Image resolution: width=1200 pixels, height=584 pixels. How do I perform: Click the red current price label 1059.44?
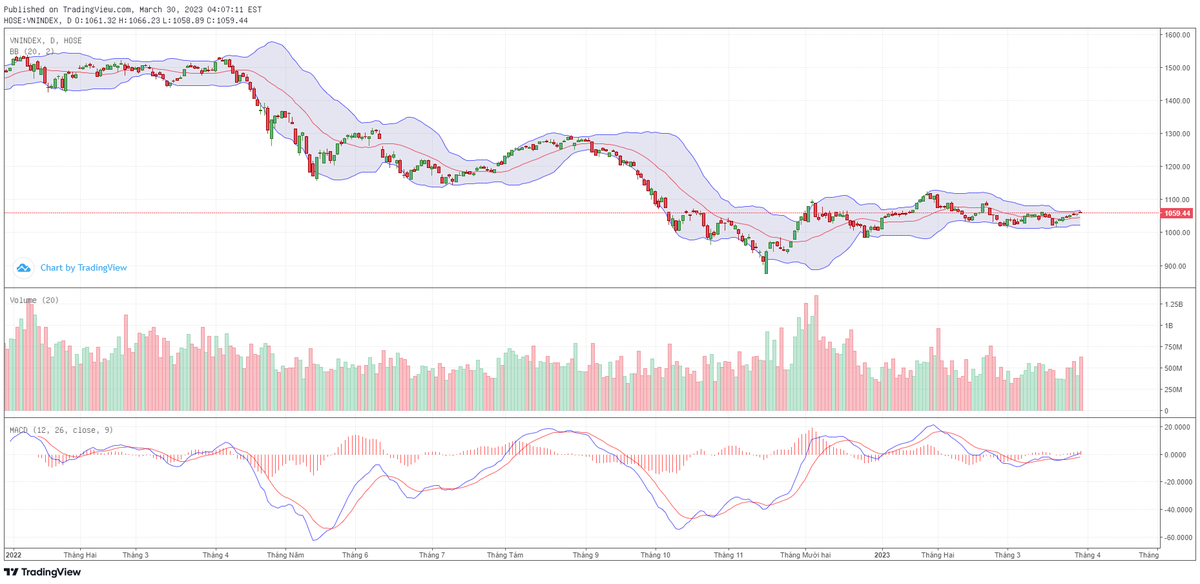tap(1176, 213)
